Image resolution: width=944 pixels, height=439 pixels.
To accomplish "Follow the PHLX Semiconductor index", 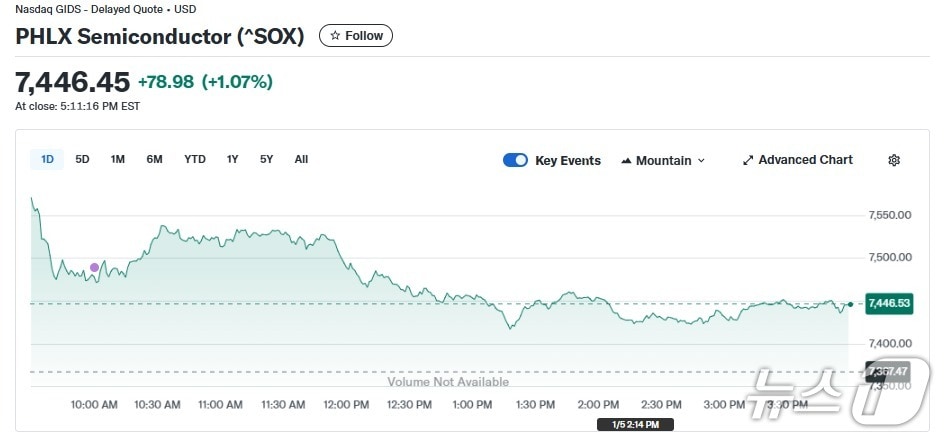I will (x=356, y=36).
